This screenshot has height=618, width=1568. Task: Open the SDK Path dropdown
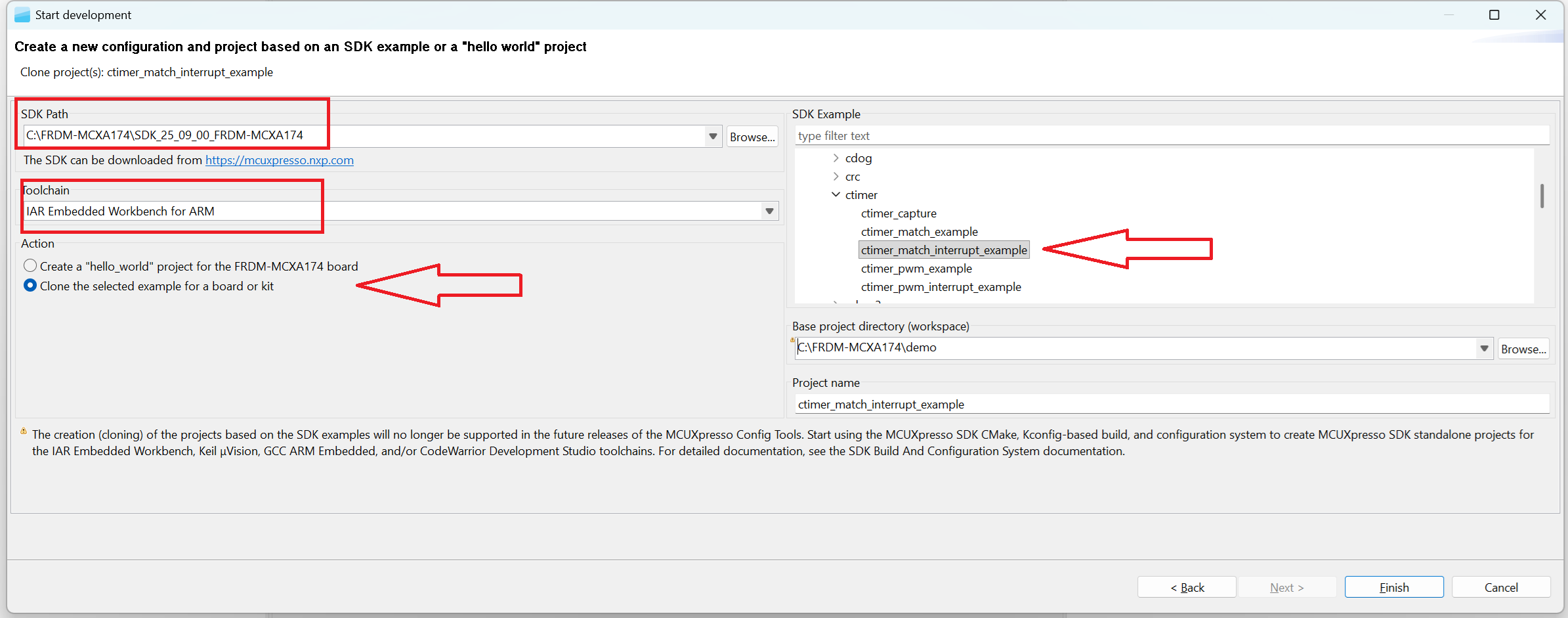pyautogui.click(x=712, y=136)
